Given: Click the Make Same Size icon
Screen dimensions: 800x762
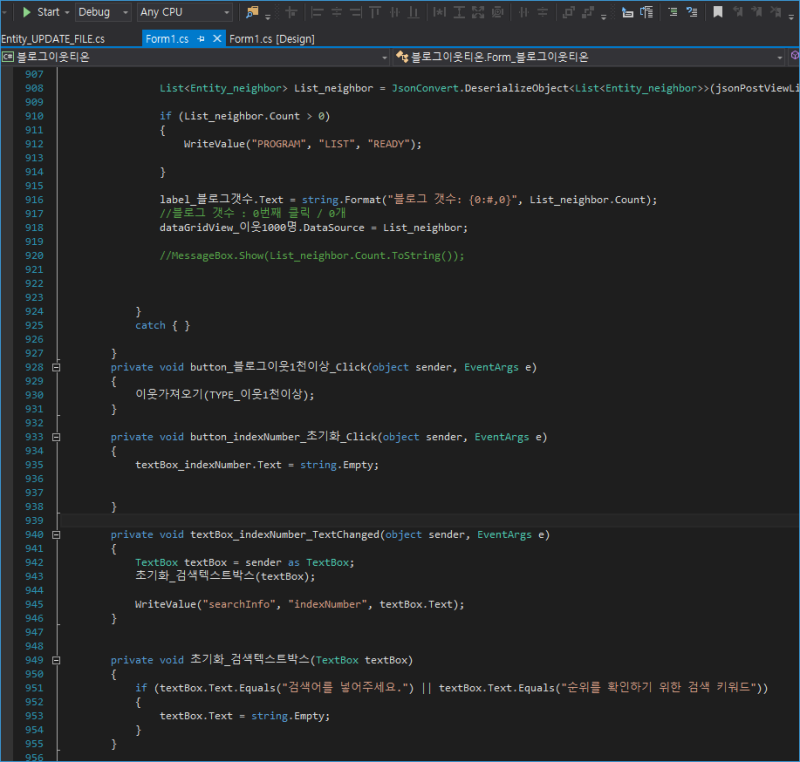Looking at the screenshot, I should [x=478, y=12].
